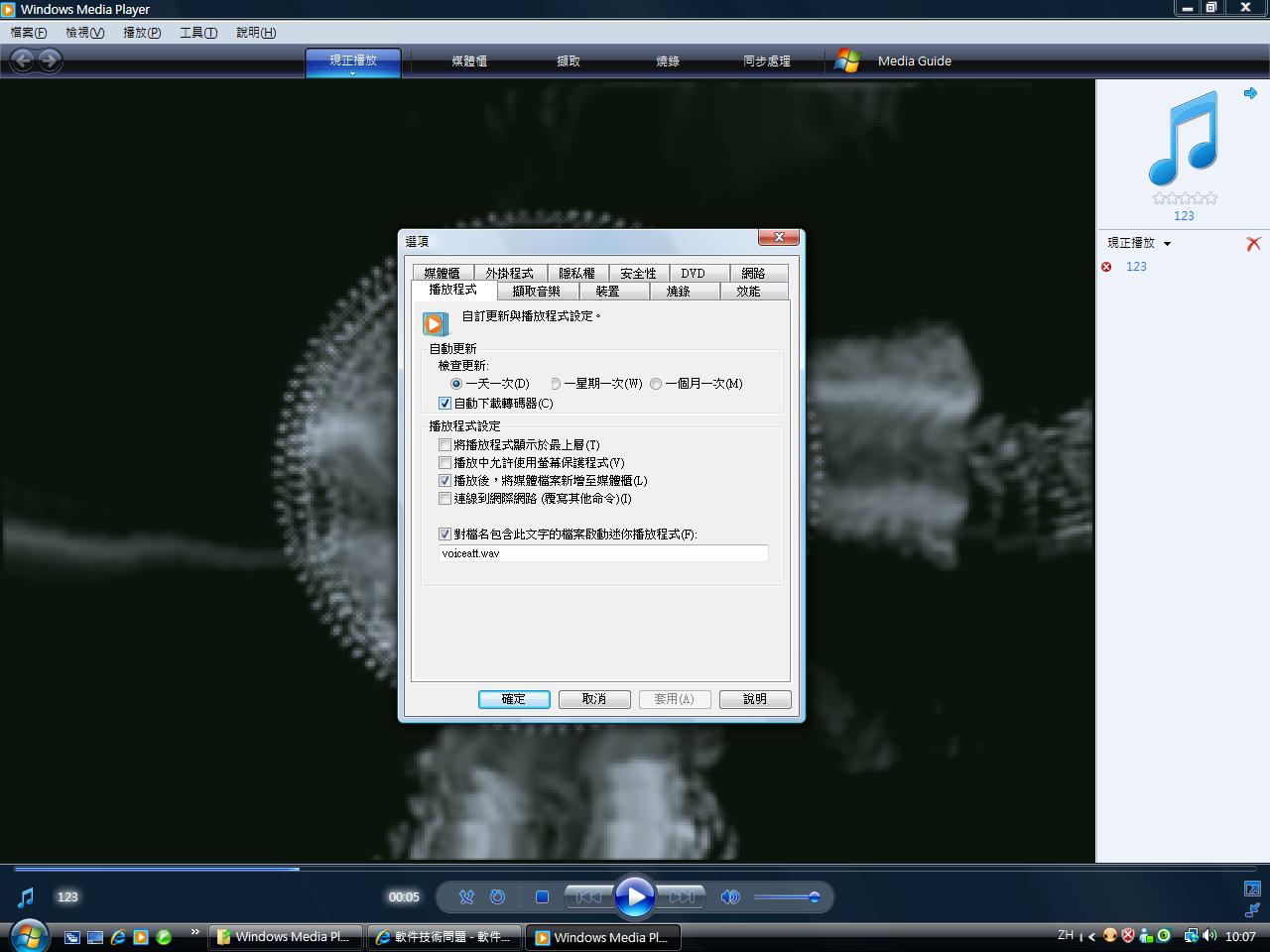
Task: Open the 外掛程式 options tab
Action: pyautogui.click(x=509, y=273)
